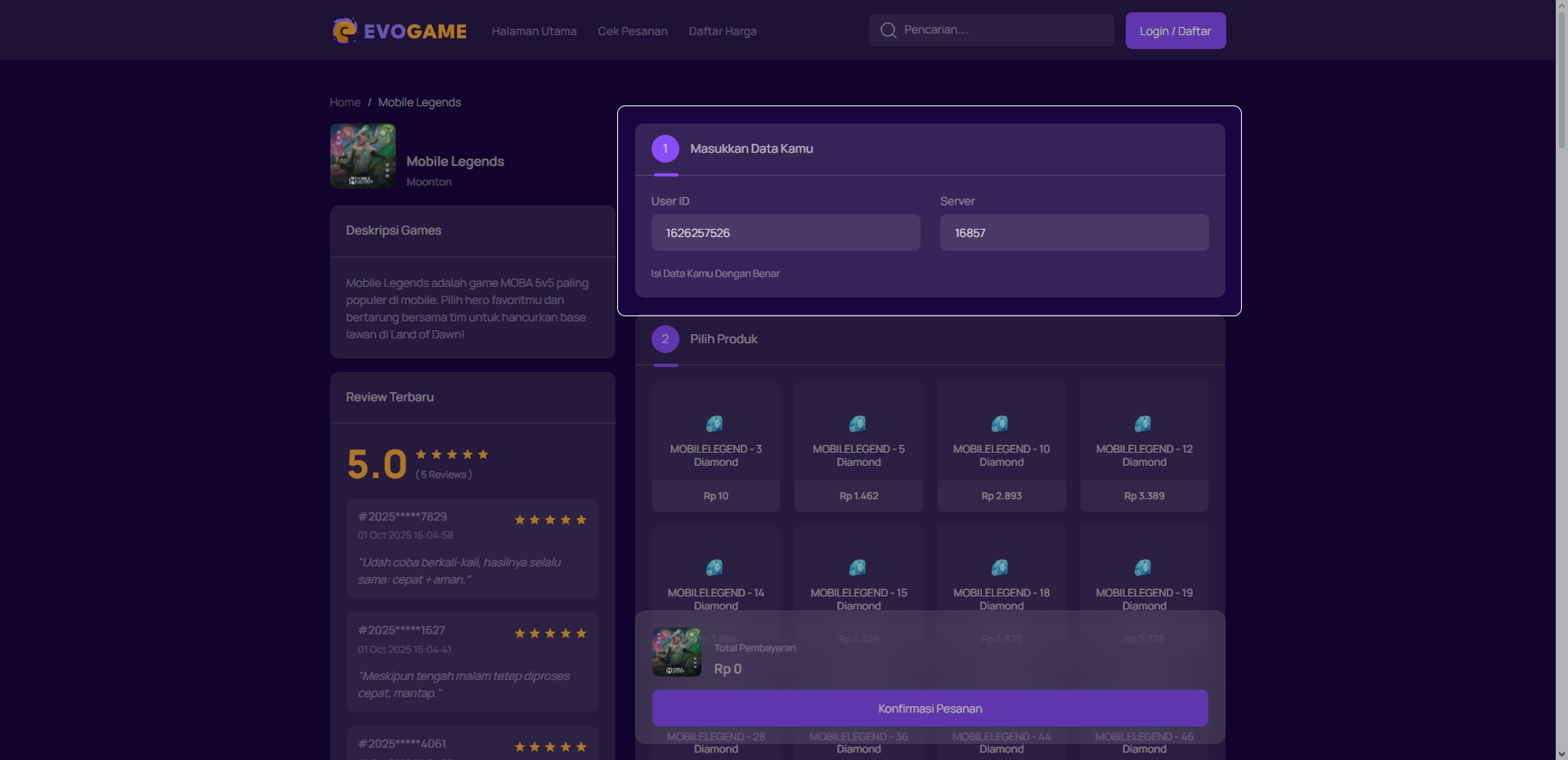Viewport: 1568px width, 760px height.
Task: Click review ID #2025*****1627
Action: [x=401, y=630]
